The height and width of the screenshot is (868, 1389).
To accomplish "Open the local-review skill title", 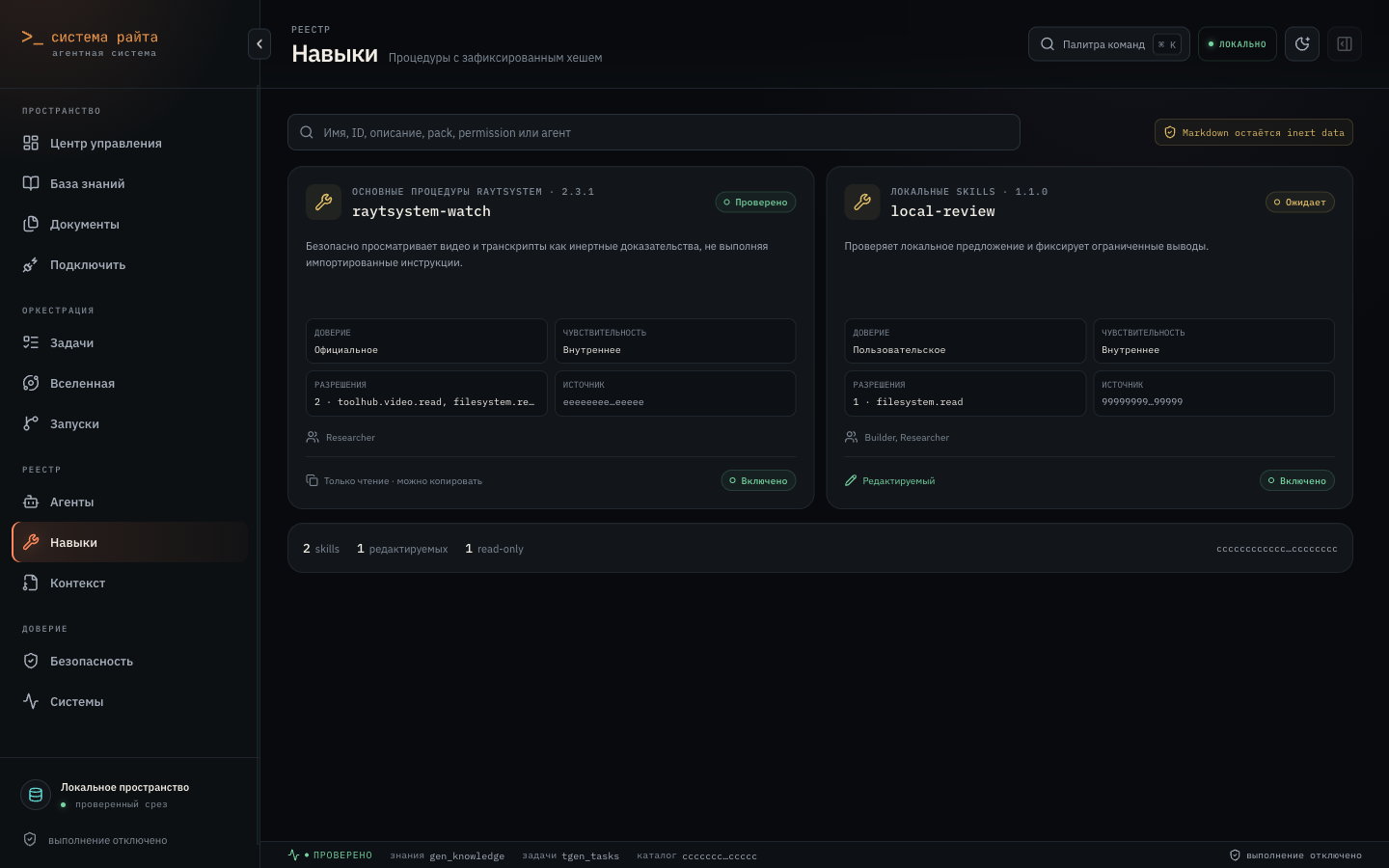I will pyautogui.click(x=942, y=211).
